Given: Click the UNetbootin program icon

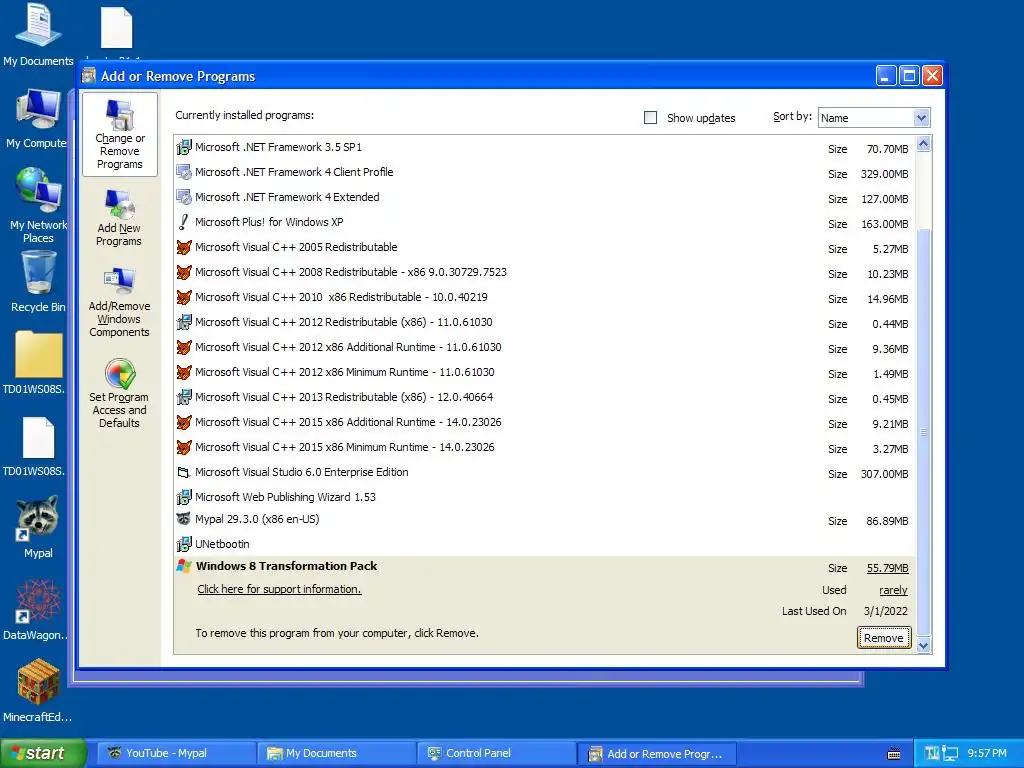Looking at the screenshot, I should click(x=184, y=544).
